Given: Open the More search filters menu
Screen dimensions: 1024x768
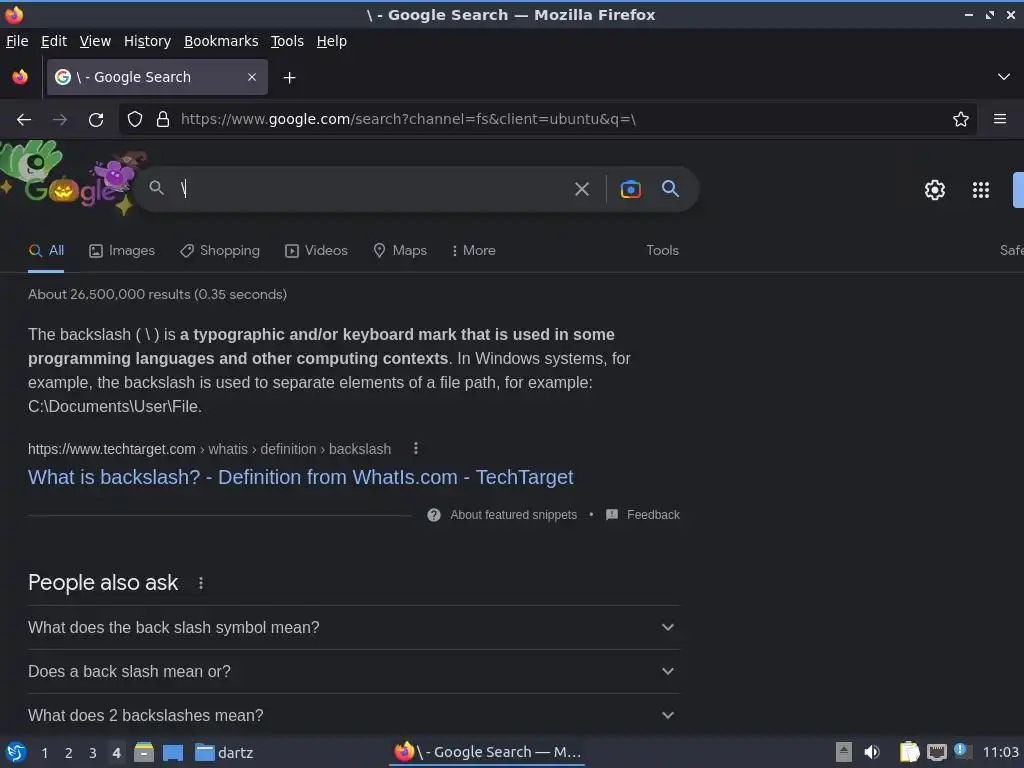Looking at the screenshot, I should click(474, 251).
